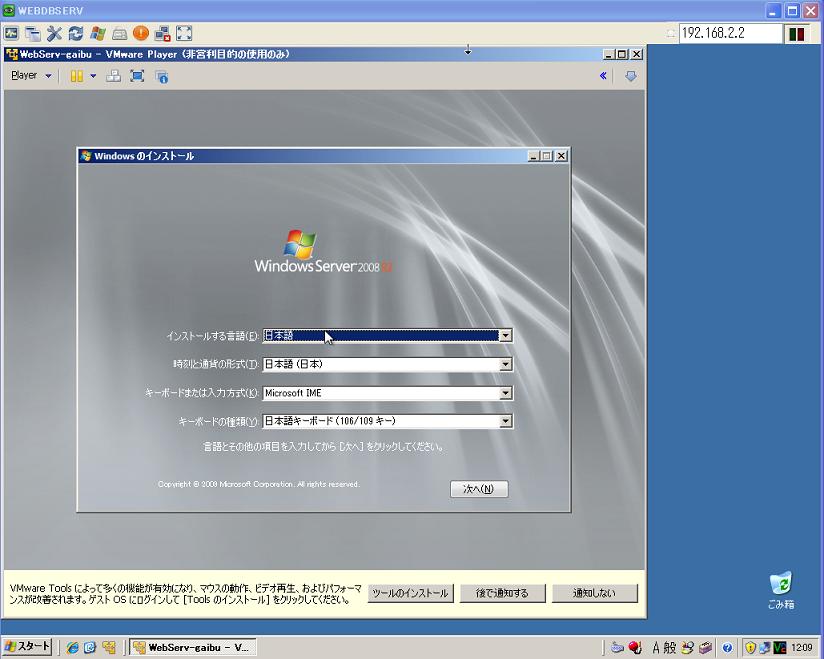Minimize the Windows のインストール dialog
Screen dimensions: 824x659
[x=533, y=156]
